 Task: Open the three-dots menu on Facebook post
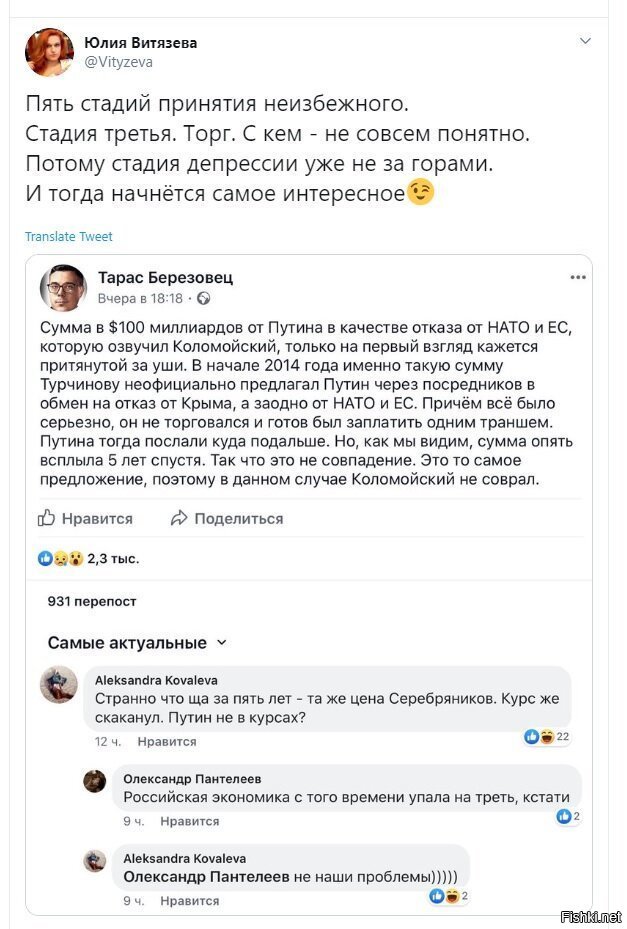pos(578,277)
